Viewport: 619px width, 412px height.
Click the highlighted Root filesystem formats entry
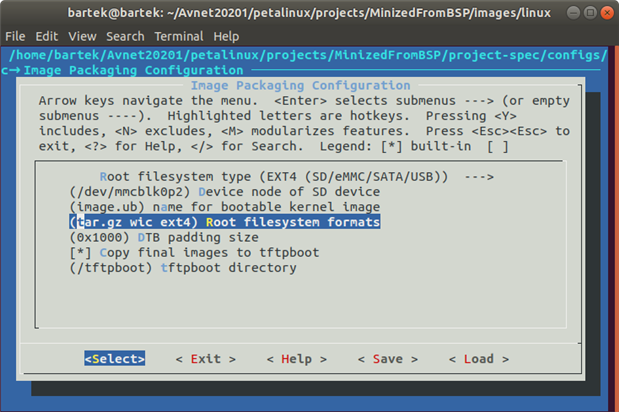(x=225, y=222)
